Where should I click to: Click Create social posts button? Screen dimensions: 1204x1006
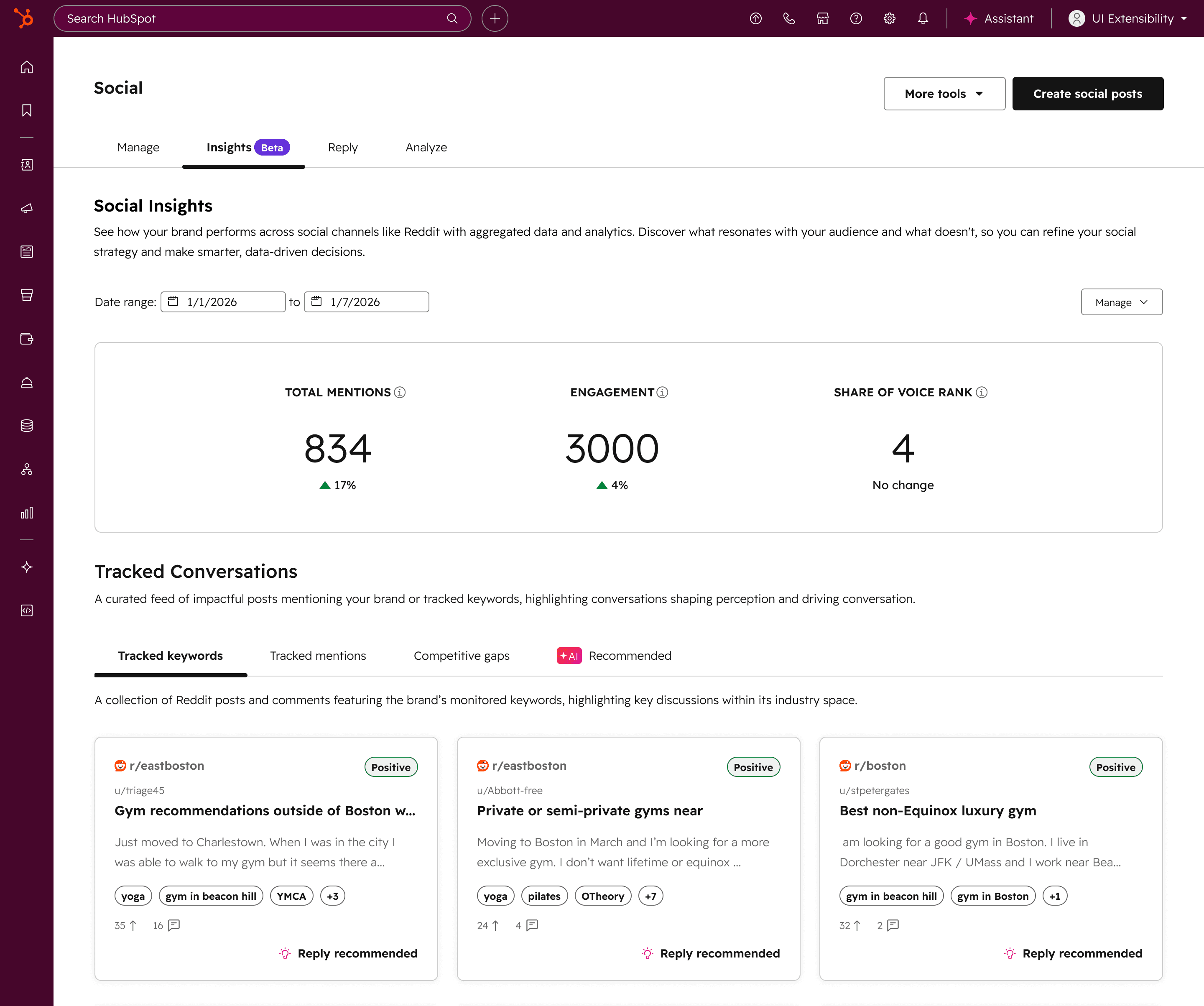[1088, 94]
